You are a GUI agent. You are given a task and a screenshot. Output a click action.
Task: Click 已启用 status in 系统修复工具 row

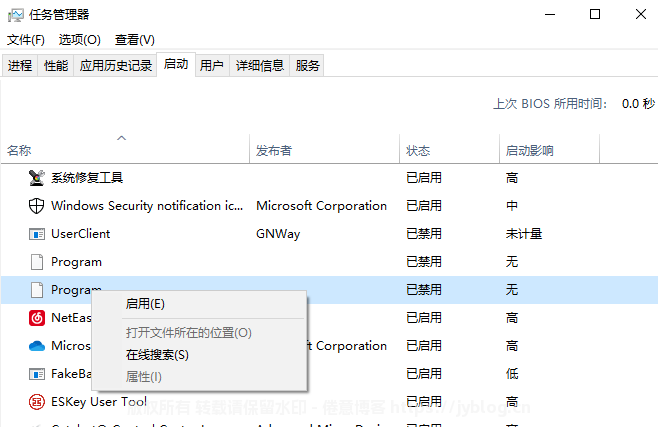pyautogui.click(x=424, y=178)
